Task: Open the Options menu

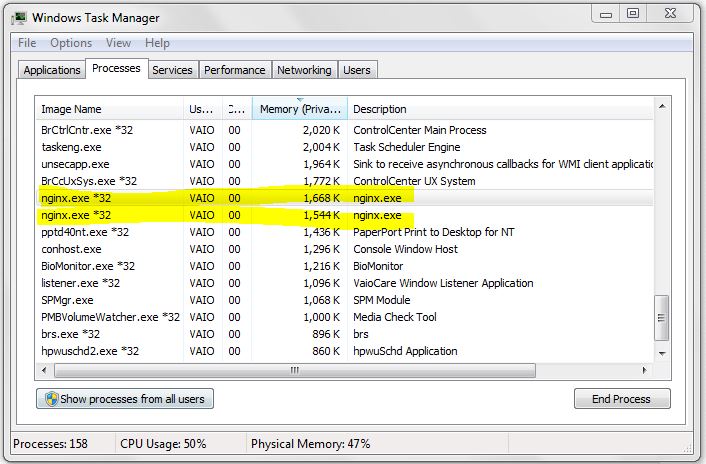Action: (71, 43)
